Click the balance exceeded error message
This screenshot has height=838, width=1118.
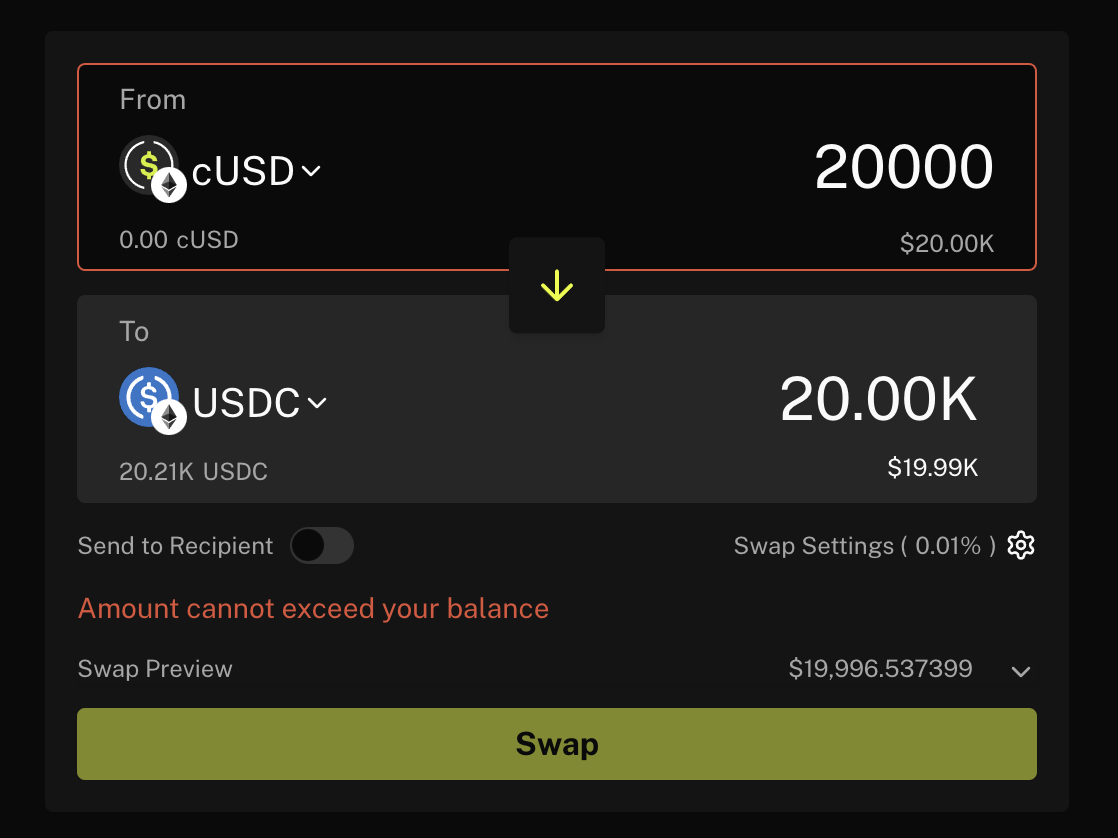(313, 608)
